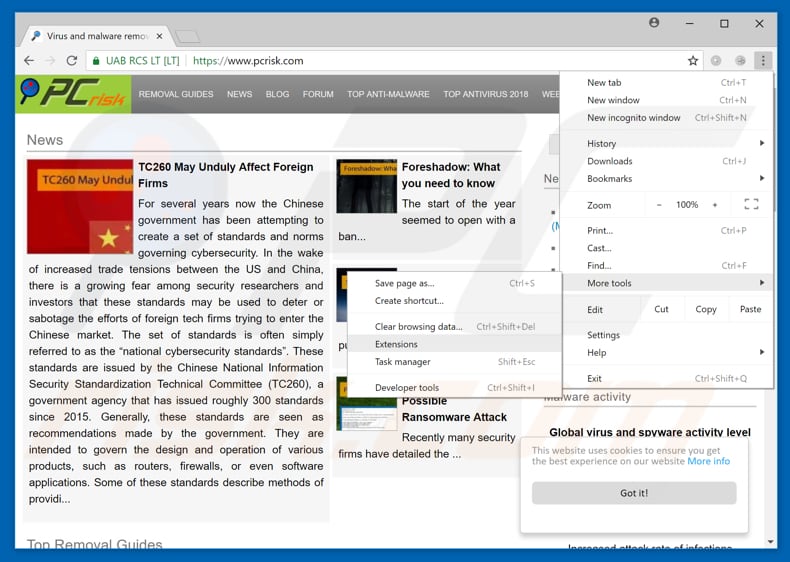Open Task manager from submenu
This screenshot has height=562, width=790.
454,362
